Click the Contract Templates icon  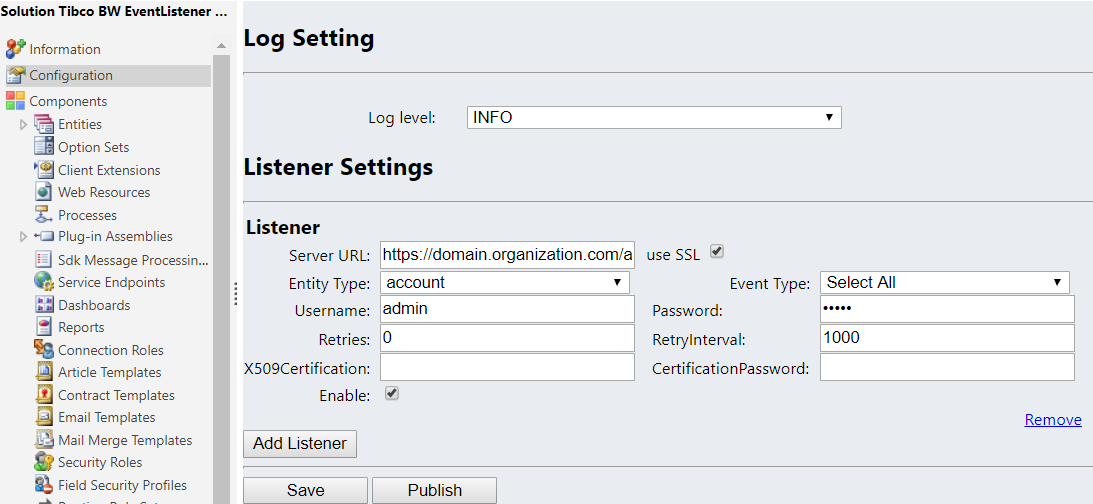point(44,395)
